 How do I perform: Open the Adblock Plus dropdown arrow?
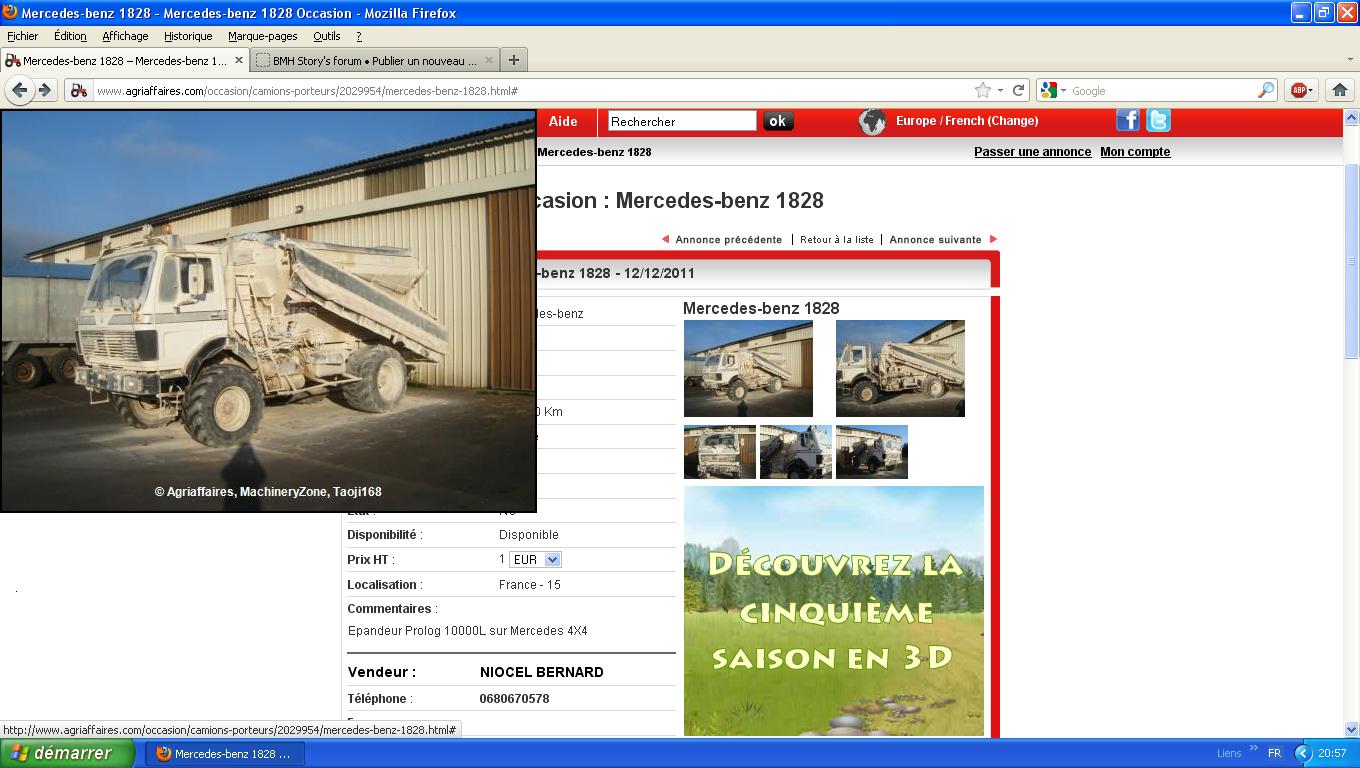(x=1311, y=90)
